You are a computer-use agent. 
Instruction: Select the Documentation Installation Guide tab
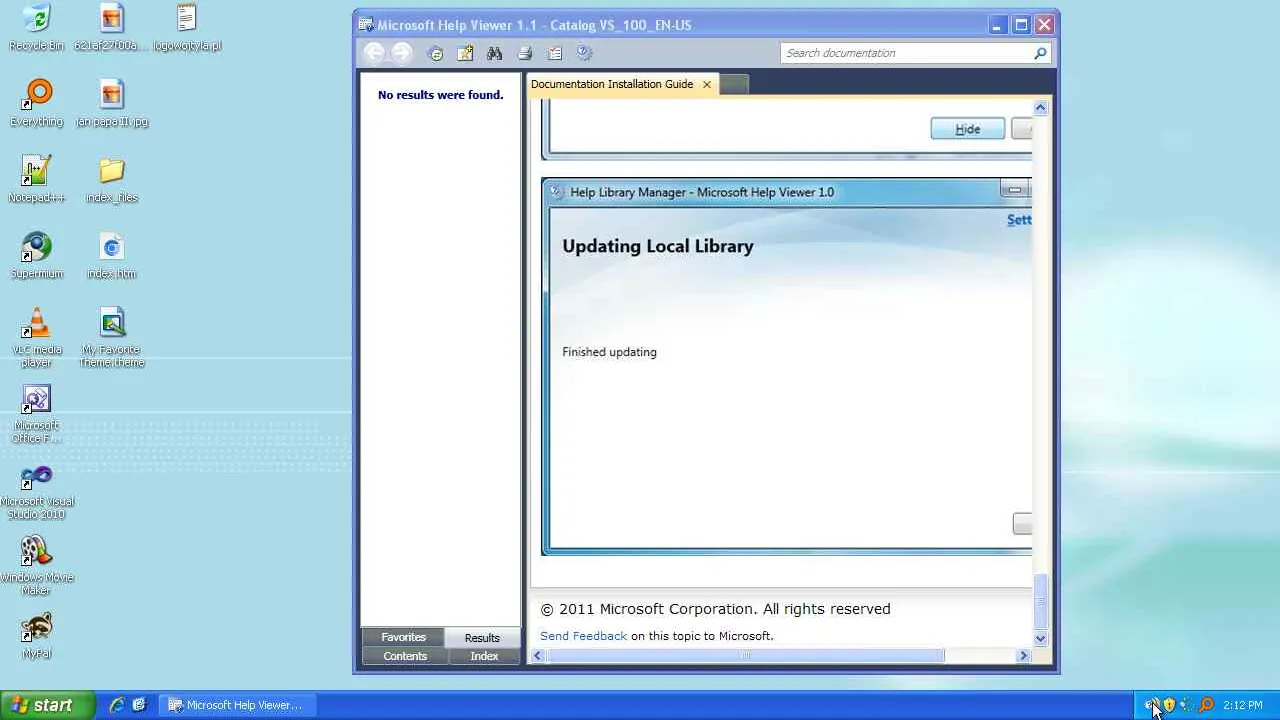click(612, 84)
